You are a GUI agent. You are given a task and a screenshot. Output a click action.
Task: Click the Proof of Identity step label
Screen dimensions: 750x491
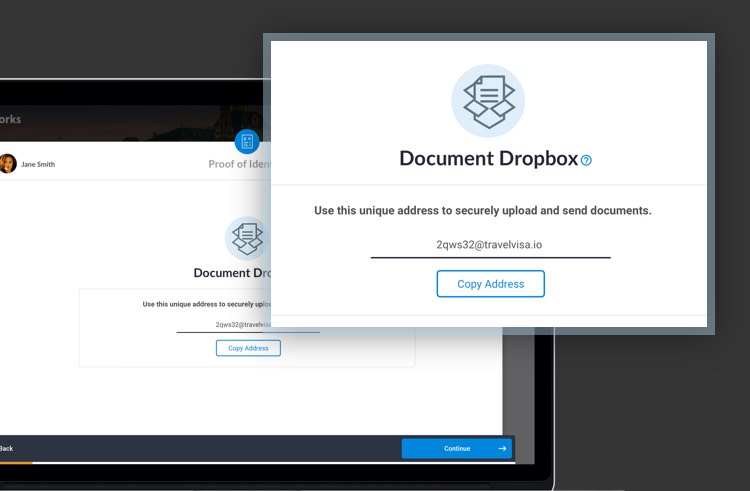(x=240, y=164)
